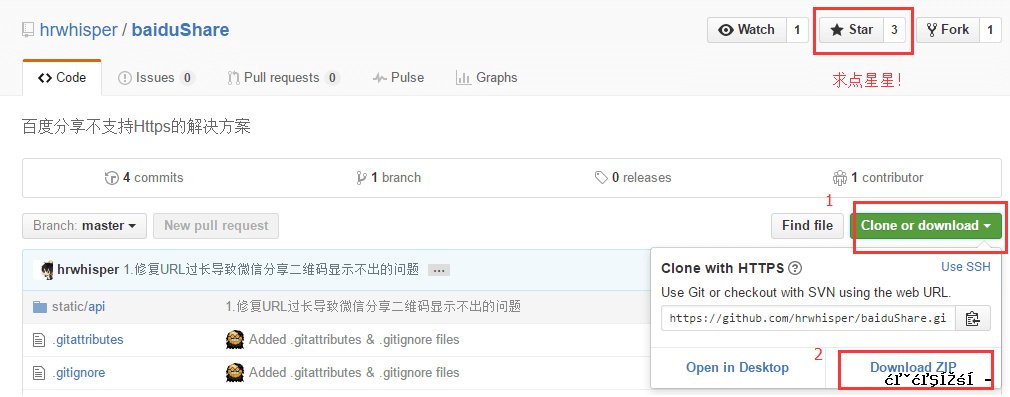Open the .gitattributes row commit message
Viewport: 1010px width, 397px height.
(x=354, y=340)
